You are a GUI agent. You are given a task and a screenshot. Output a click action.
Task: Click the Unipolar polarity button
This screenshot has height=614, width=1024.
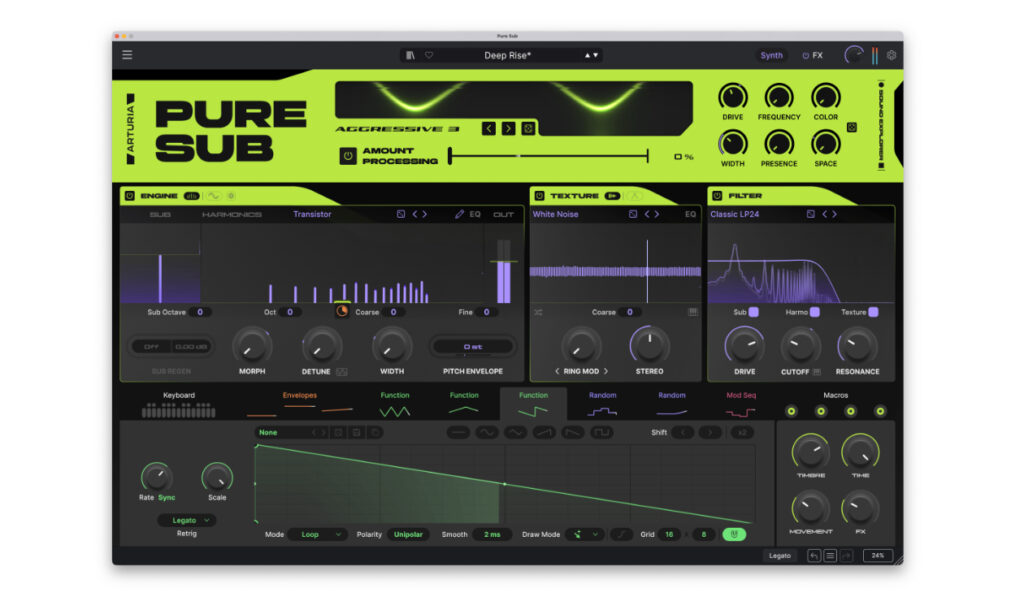coord(408,534)
